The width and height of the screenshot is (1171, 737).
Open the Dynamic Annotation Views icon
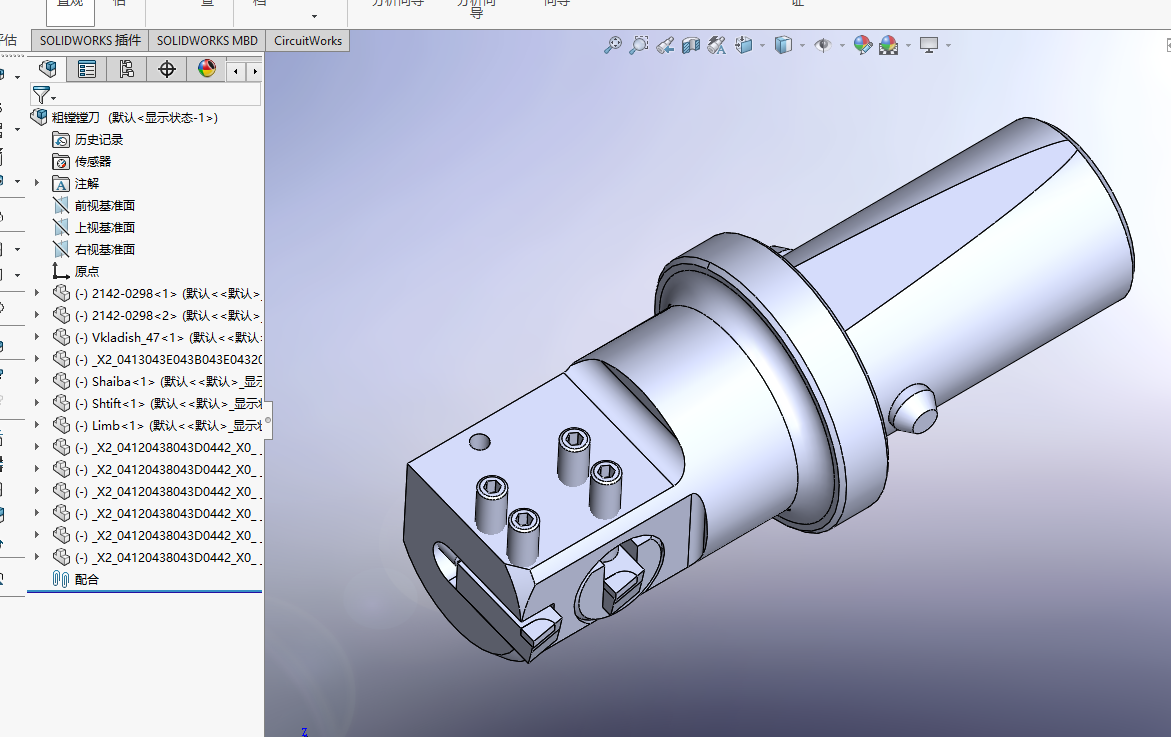pos(717,46)
